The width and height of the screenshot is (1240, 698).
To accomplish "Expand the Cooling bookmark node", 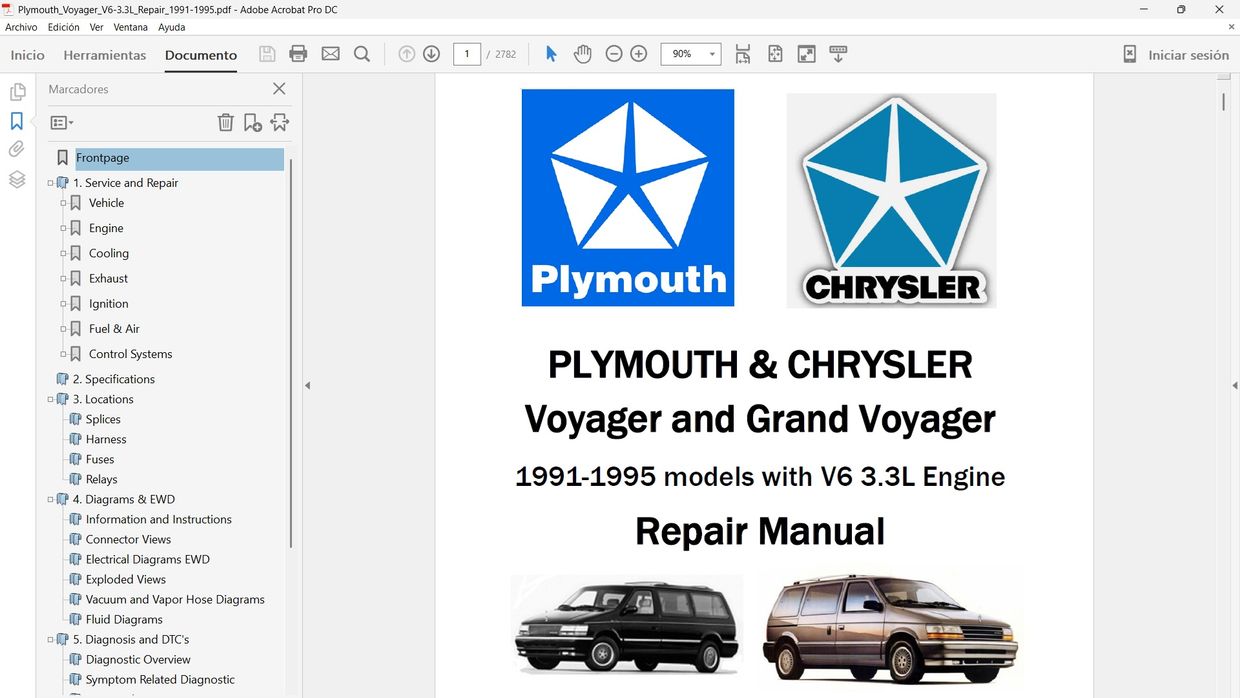I will click(63, 254).
